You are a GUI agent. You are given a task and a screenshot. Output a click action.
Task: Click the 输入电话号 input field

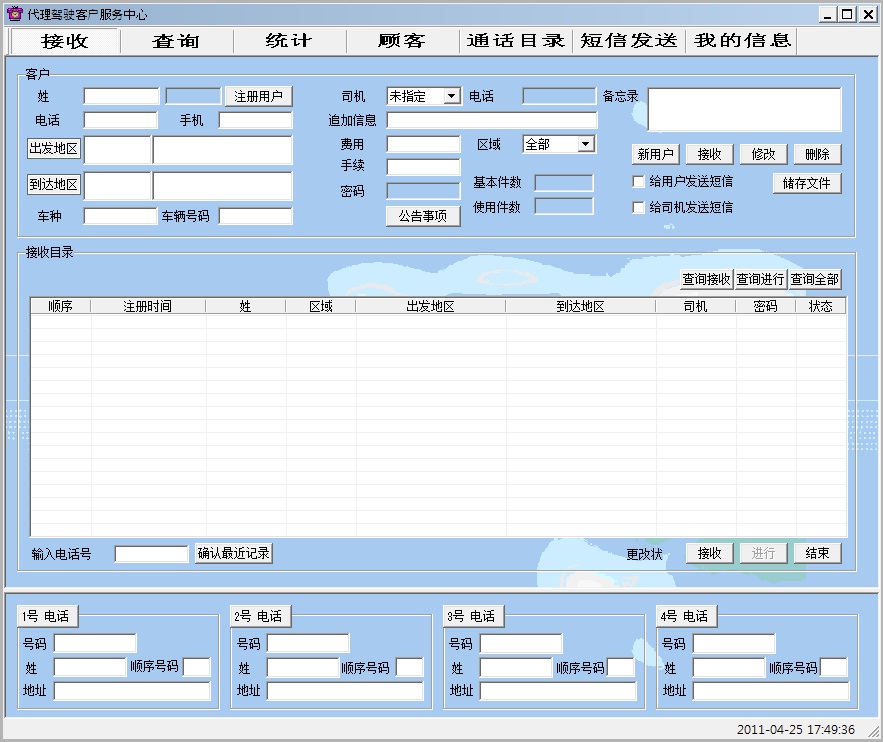151,554
